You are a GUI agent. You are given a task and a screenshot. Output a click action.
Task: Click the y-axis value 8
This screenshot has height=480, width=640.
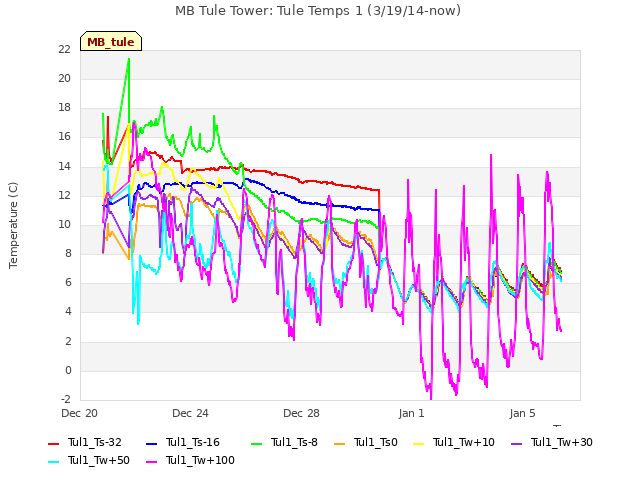tap(68, 253)
